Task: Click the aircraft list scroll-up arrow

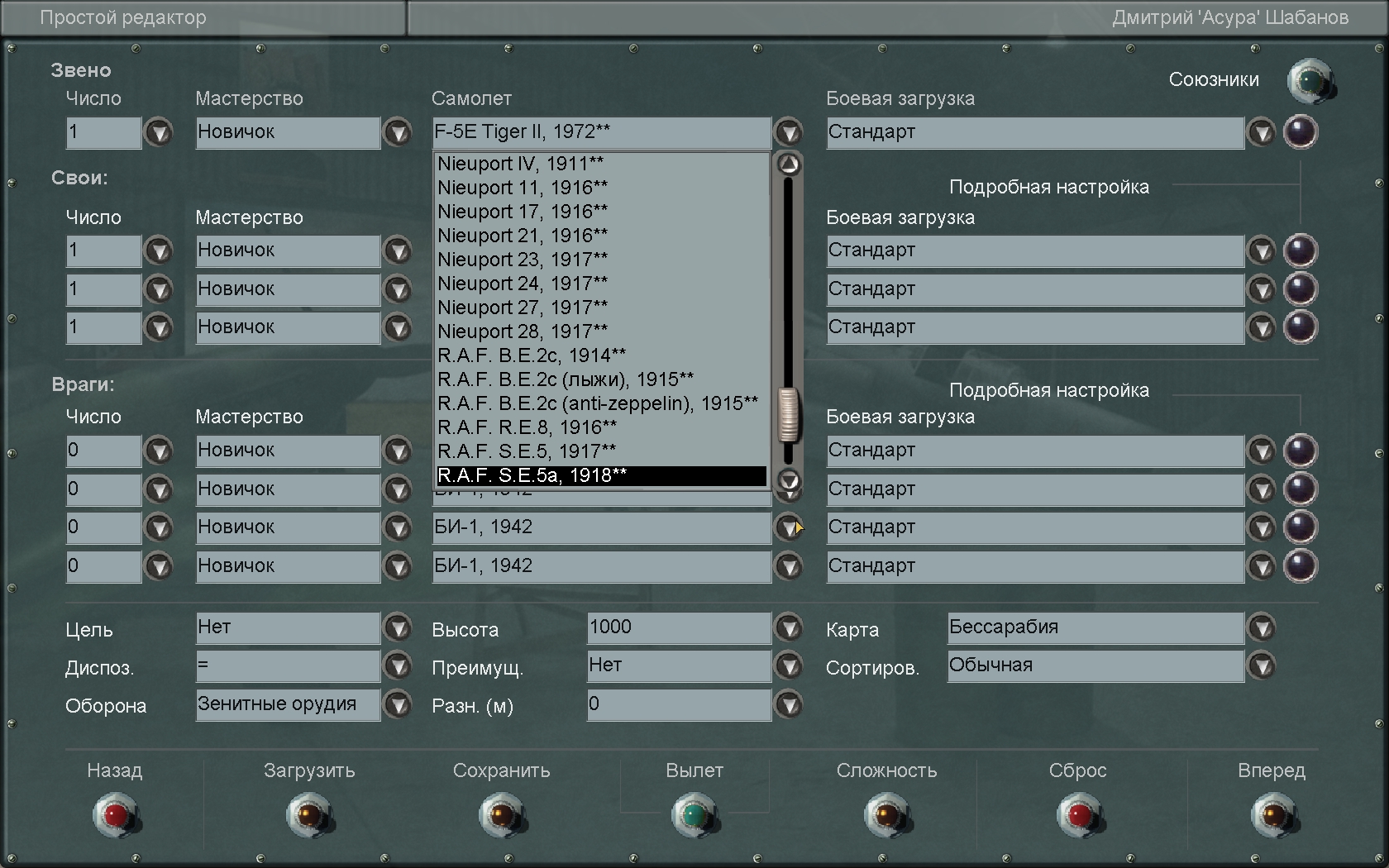Action: click(x=789, y=165)
